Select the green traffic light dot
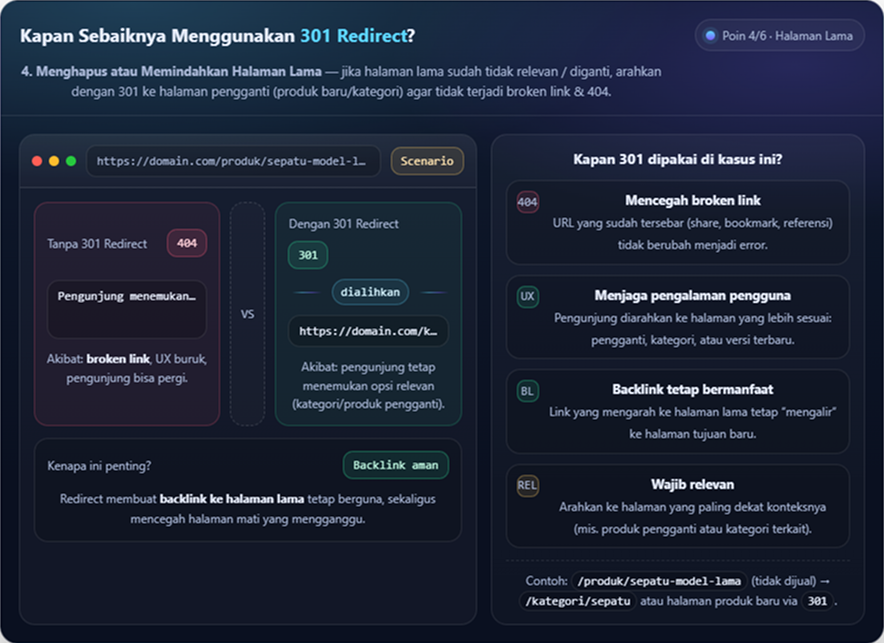 click(x=71, y=161)
